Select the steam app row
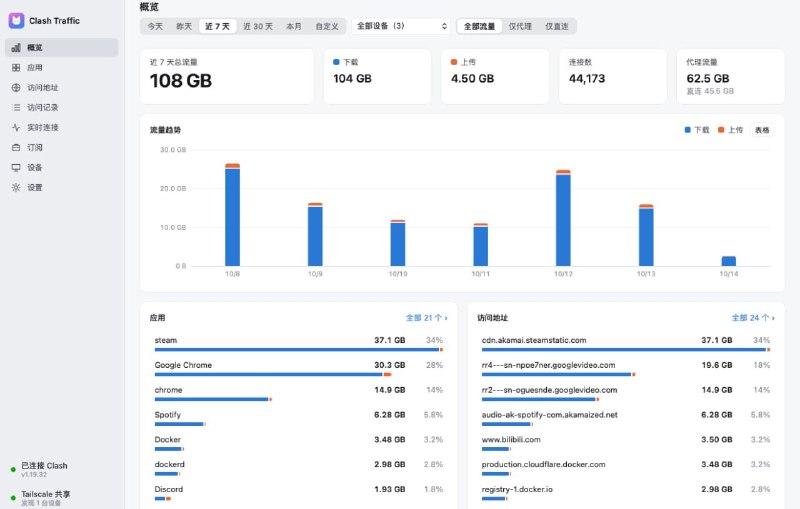 point(299,344)
